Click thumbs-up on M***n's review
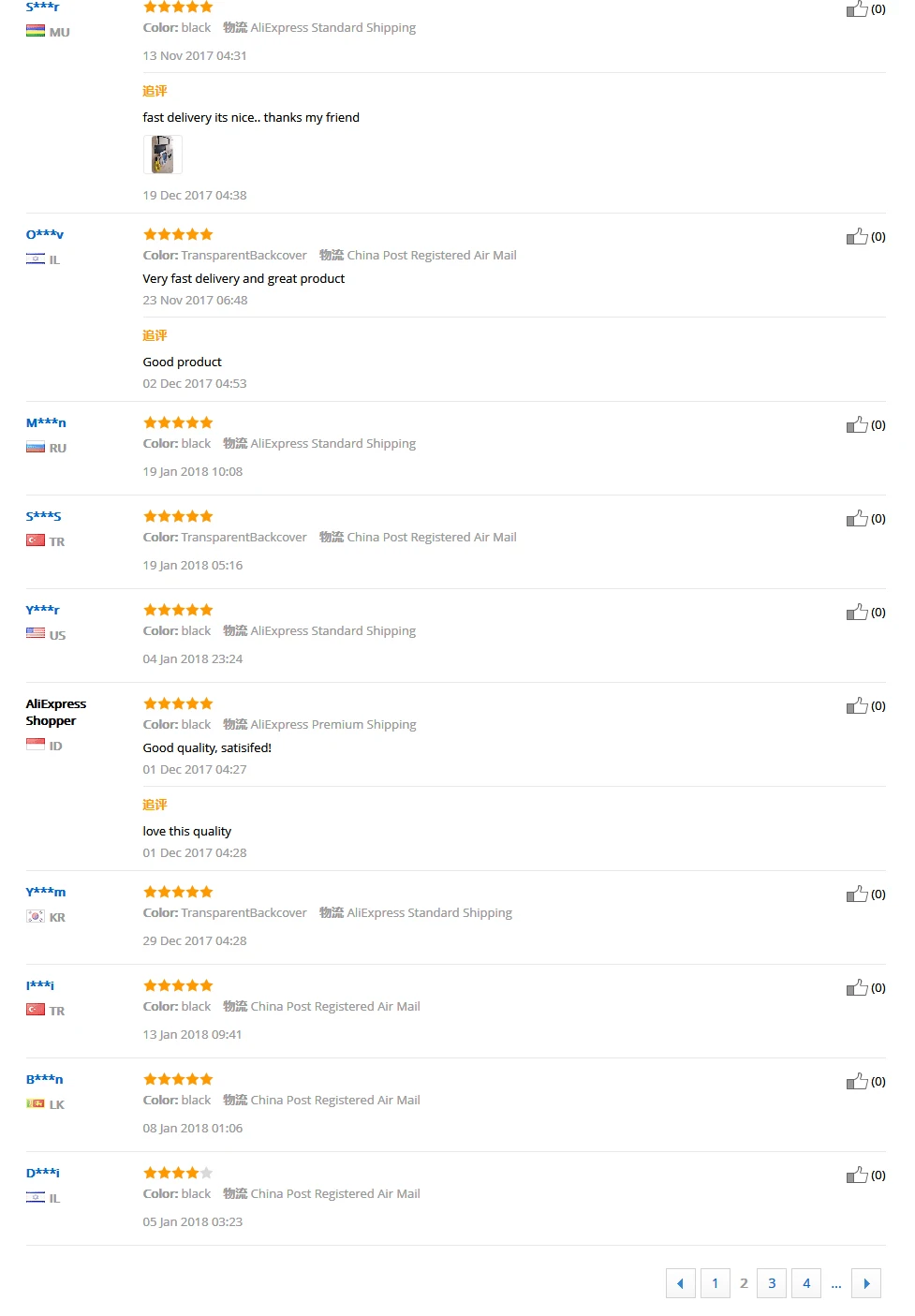 pos(857,425)
